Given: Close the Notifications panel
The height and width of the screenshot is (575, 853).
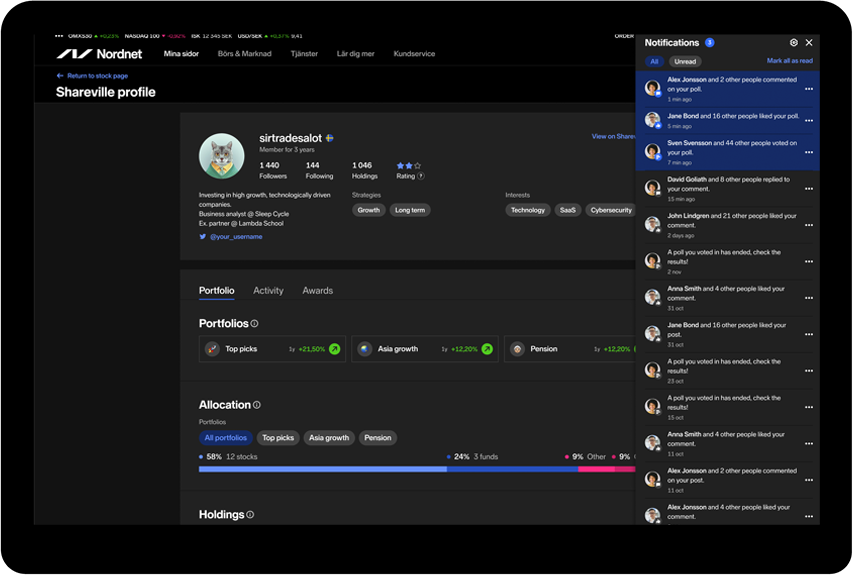Looking at the screenshot, I should pos(809,42).
